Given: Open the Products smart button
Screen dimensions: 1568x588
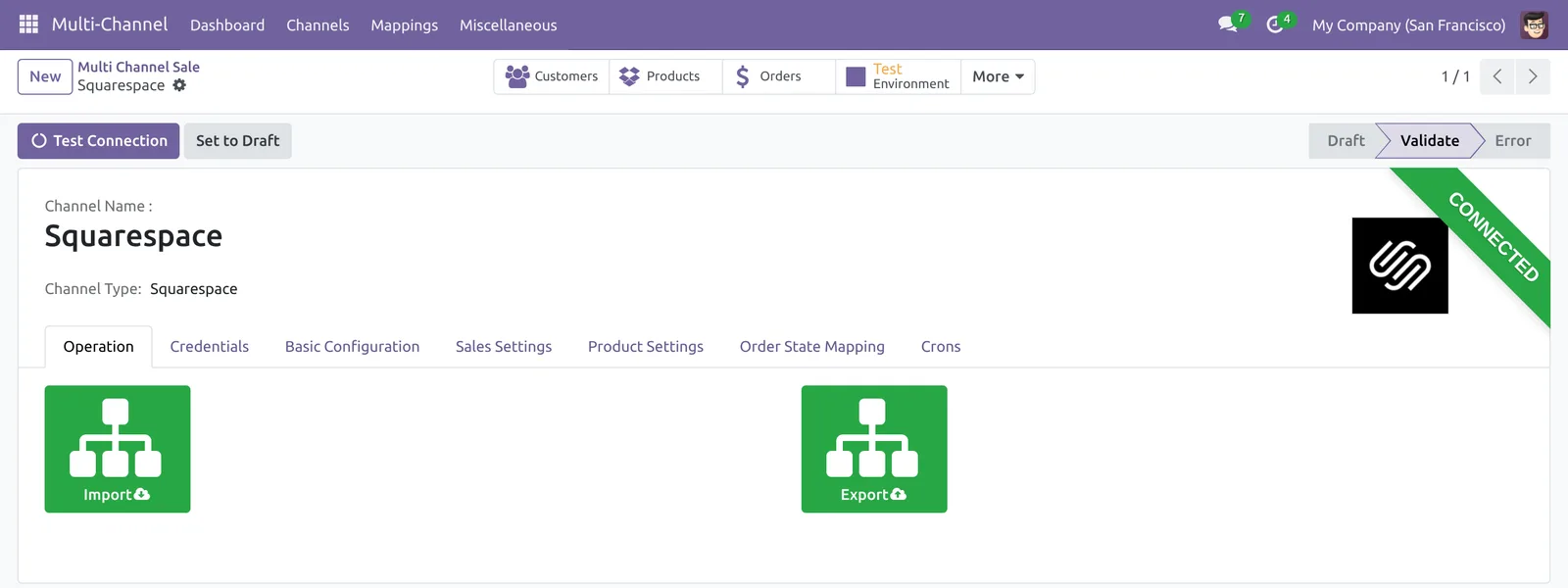Looking at the screenshot, I should click(665, 76).
